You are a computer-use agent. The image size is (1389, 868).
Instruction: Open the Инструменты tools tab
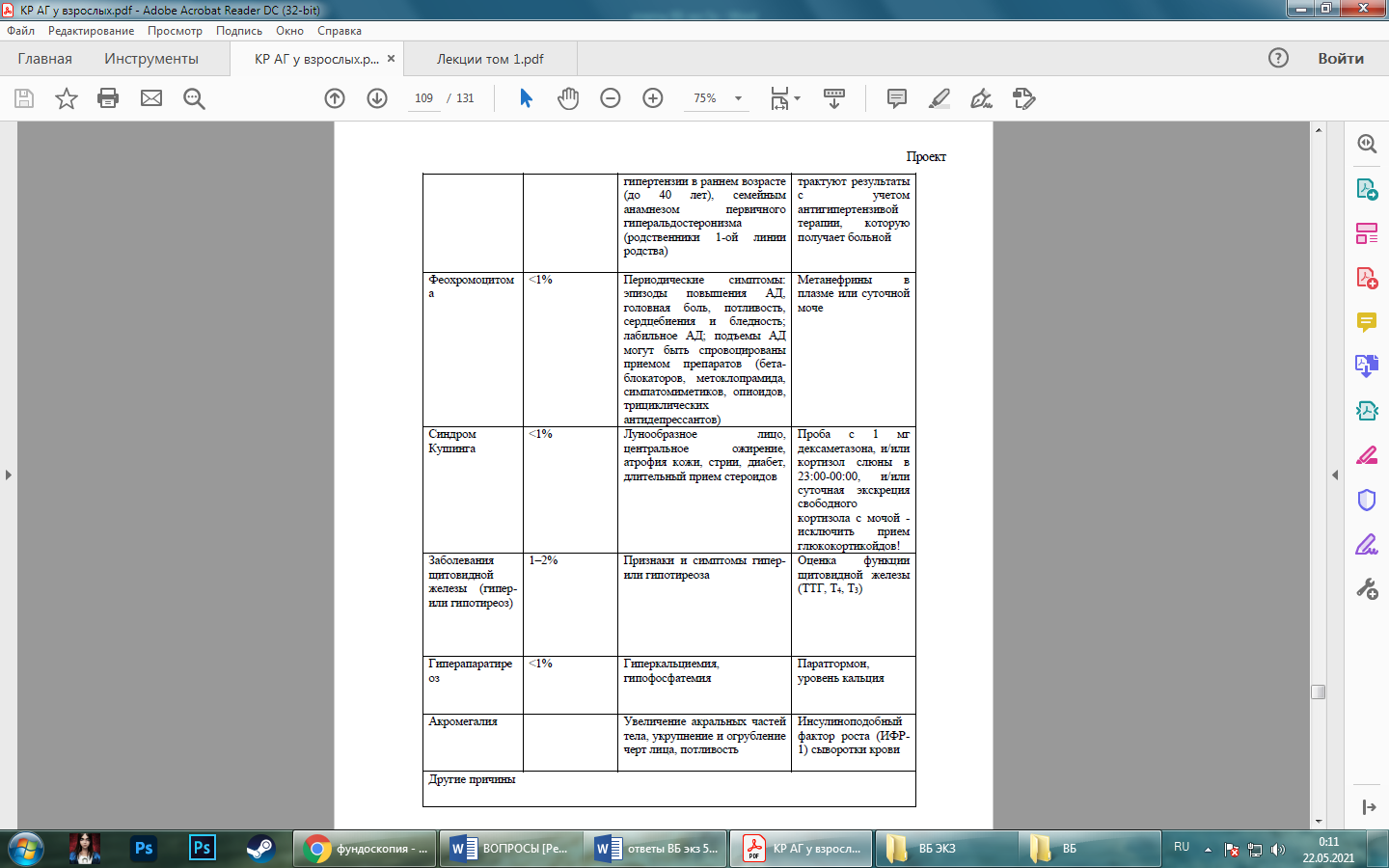151,59
